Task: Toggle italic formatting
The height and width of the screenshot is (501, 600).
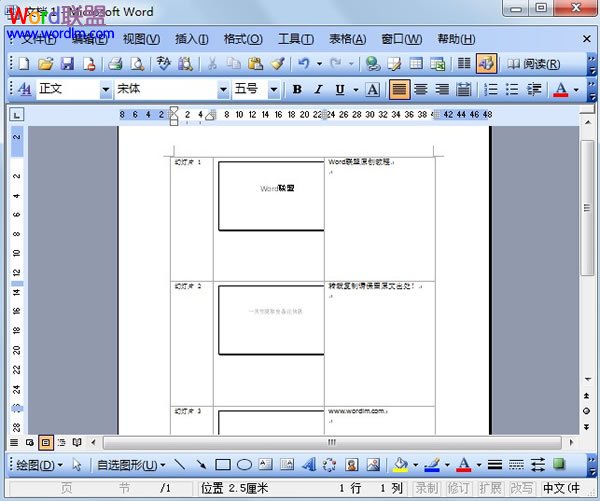Action: (318, 89)
